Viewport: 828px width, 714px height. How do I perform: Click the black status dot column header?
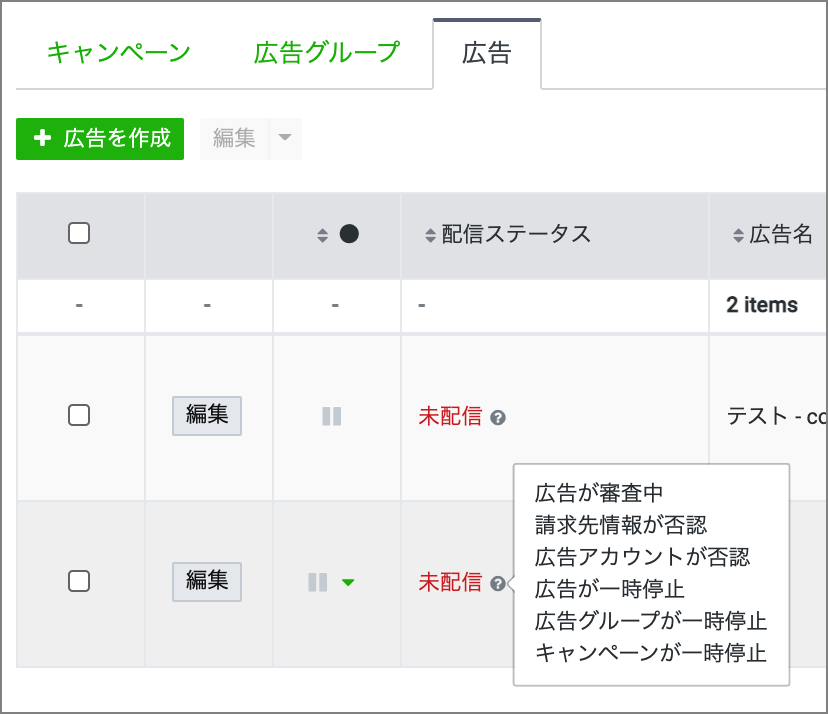point(349,234)
